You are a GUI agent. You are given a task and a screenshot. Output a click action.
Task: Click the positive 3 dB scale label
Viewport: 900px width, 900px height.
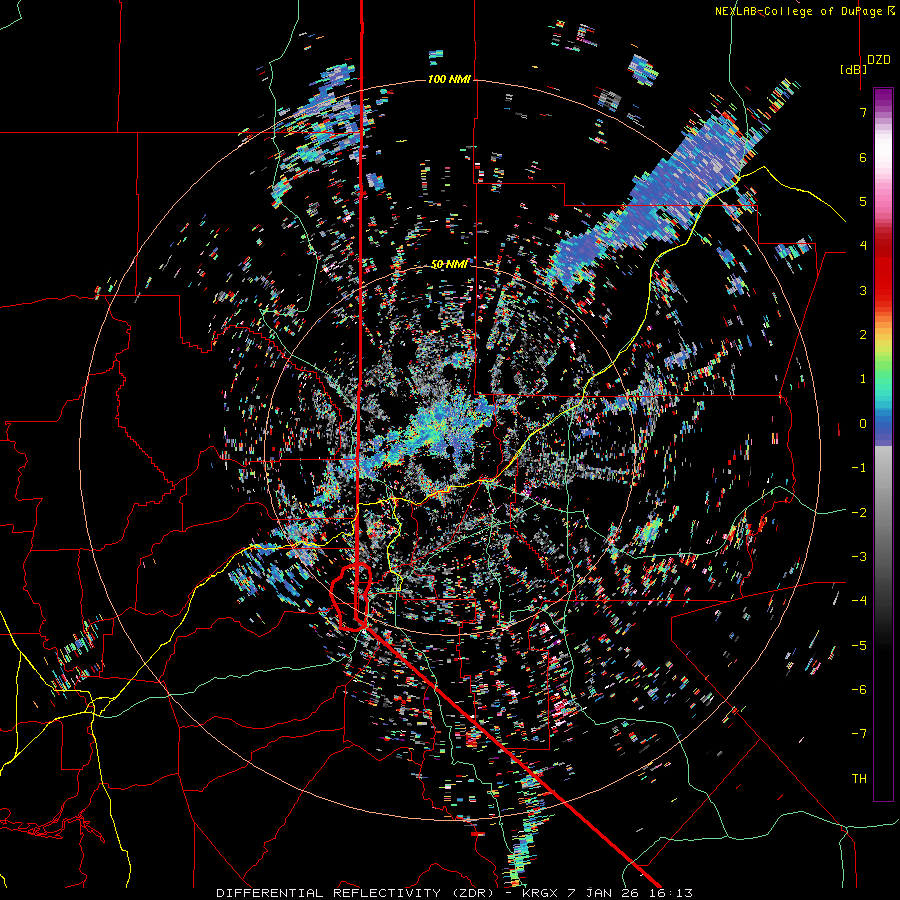(863, 290)
